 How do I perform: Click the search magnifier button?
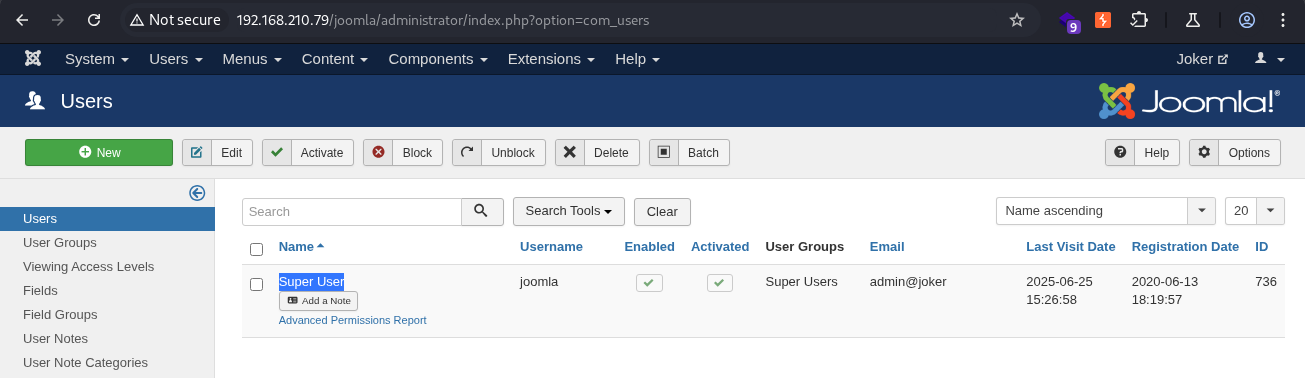pos(481,211)
